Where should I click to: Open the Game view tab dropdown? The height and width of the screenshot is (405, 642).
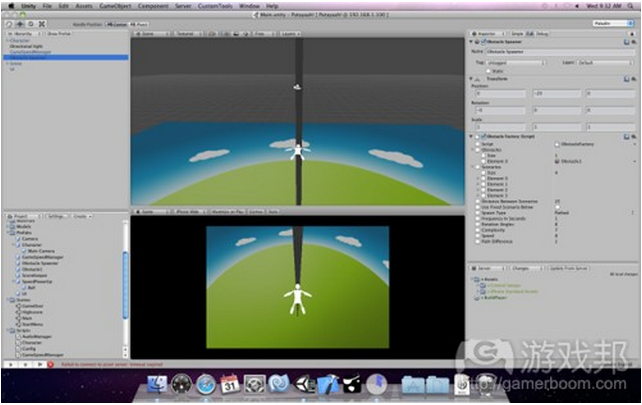(x=151, y=212)
